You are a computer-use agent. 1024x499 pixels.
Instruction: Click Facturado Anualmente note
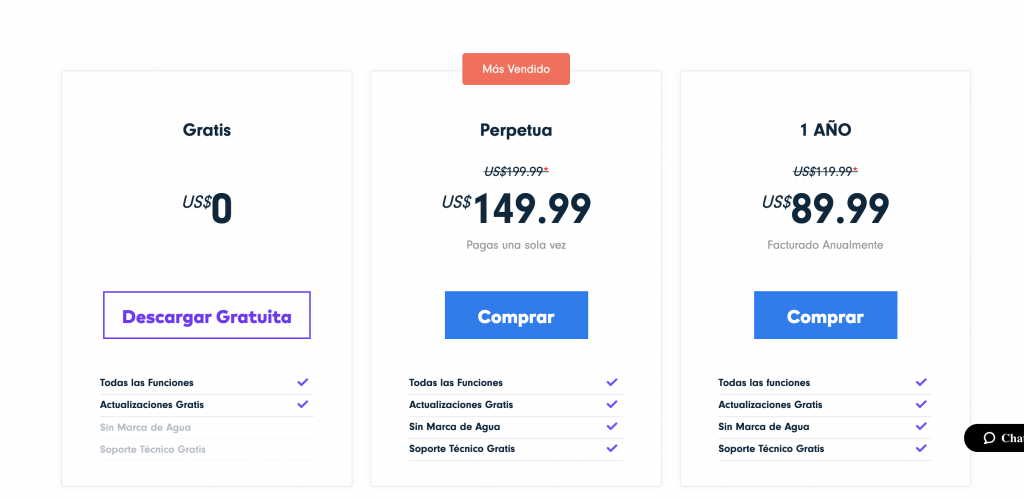click(x=825, y=245)
